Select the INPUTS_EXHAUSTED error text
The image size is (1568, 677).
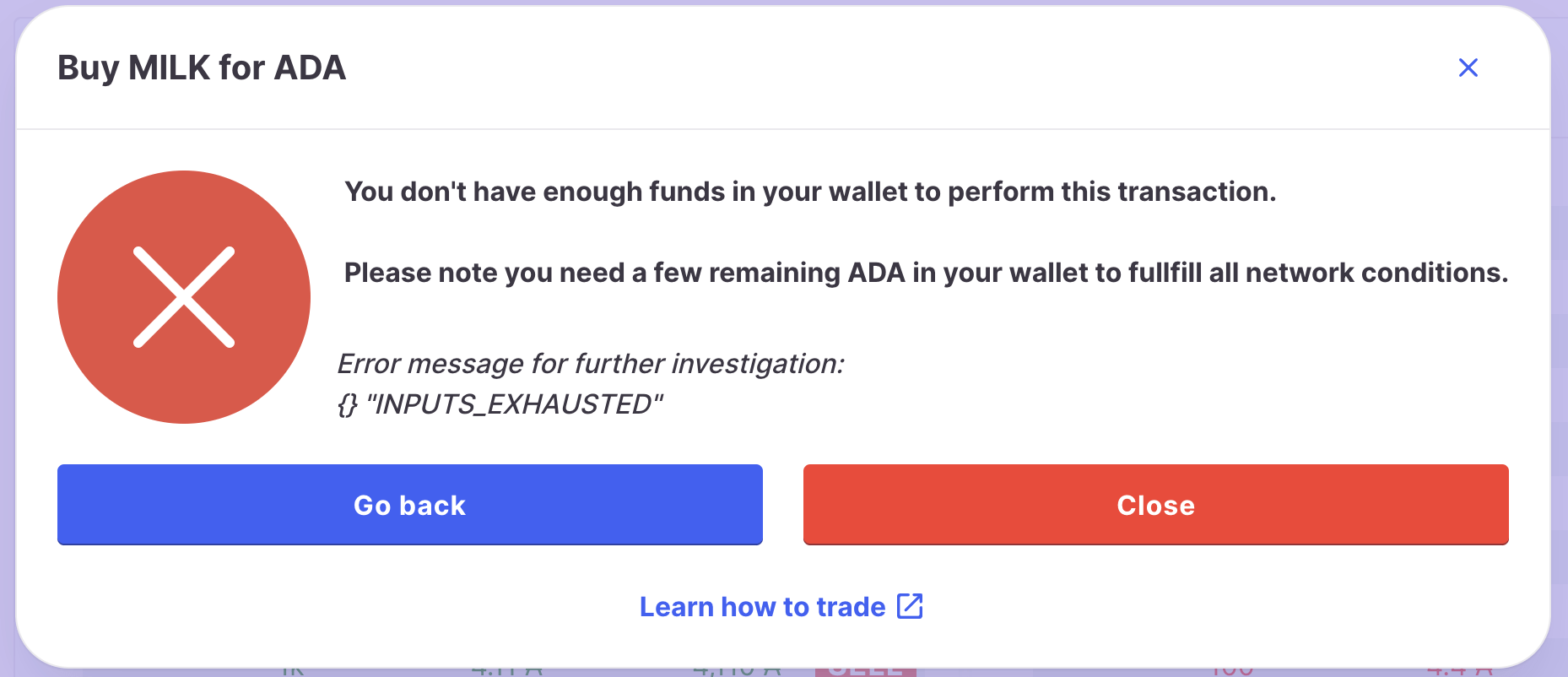[501, 403]
